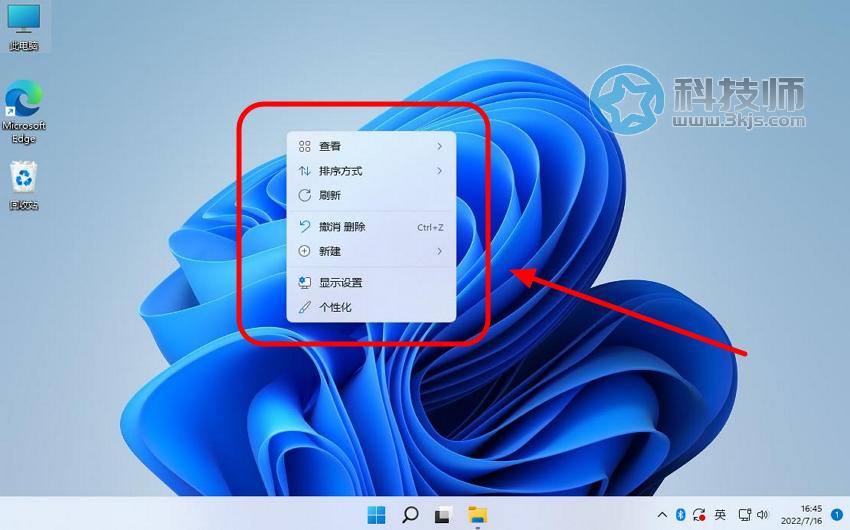This screenshot has width=850, height=530.
Task: Expand the 排序方式 submenu arrow
Action: (x=440, y=171)
